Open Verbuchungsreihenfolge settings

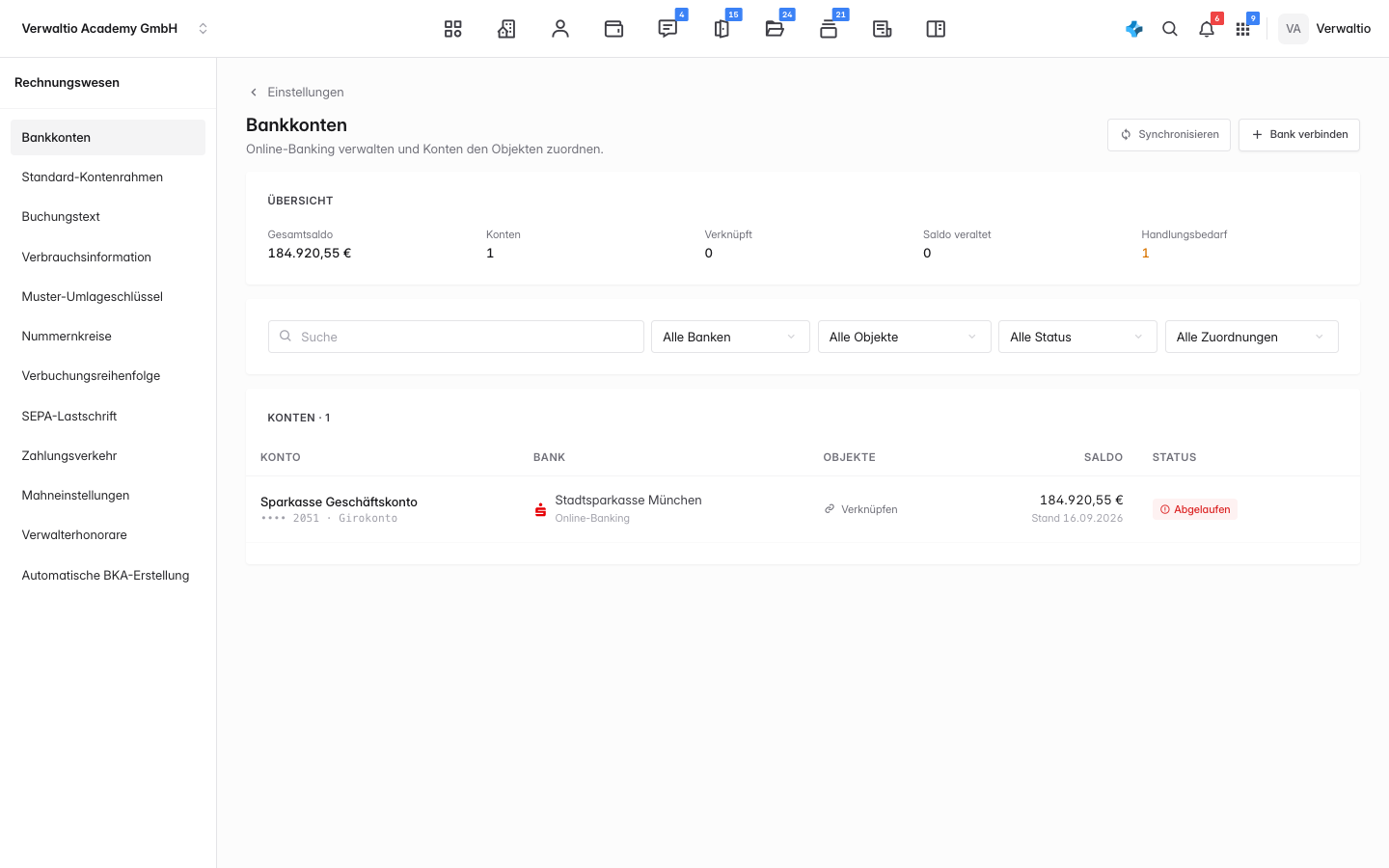108,376
